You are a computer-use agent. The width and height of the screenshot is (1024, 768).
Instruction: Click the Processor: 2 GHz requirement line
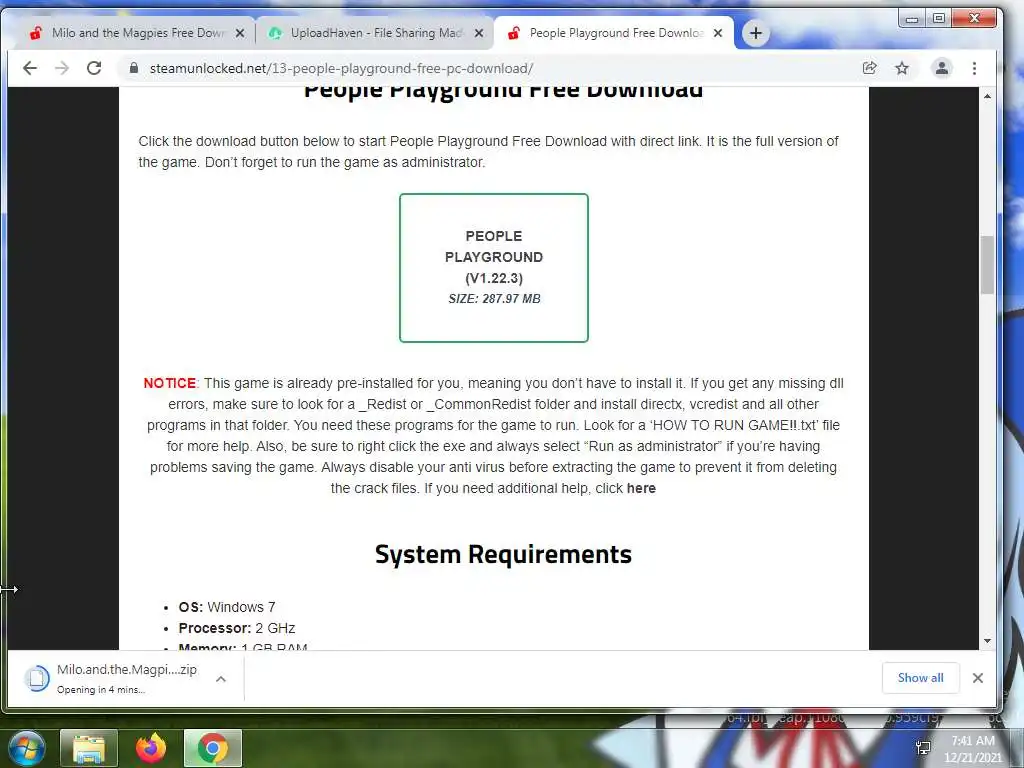tap(237, 628)
